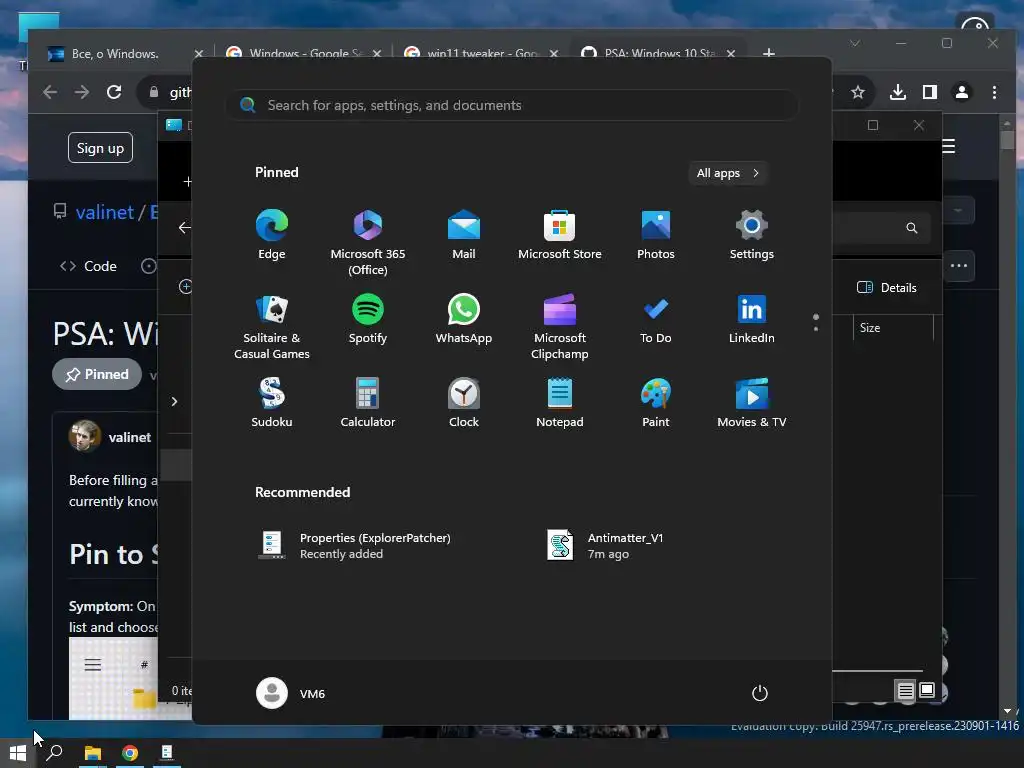
Task: Open the Sudoku game
Action: [x=272, y=403]
